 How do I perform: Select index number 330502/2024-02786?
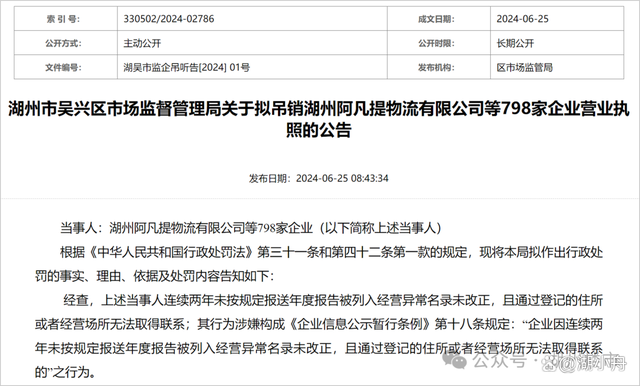pos(169,19)
